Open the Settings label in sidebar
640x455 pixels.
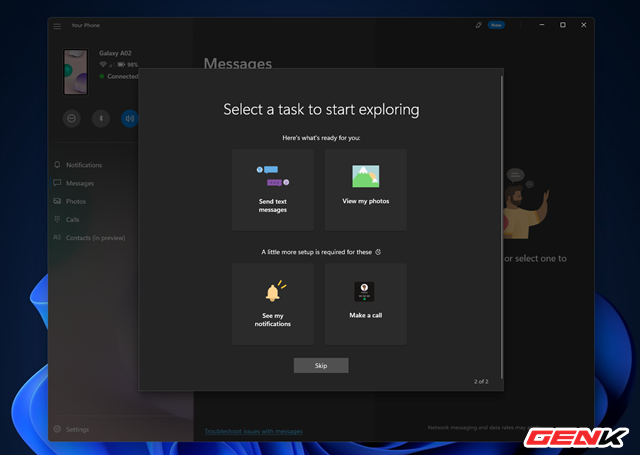(78, 429)
